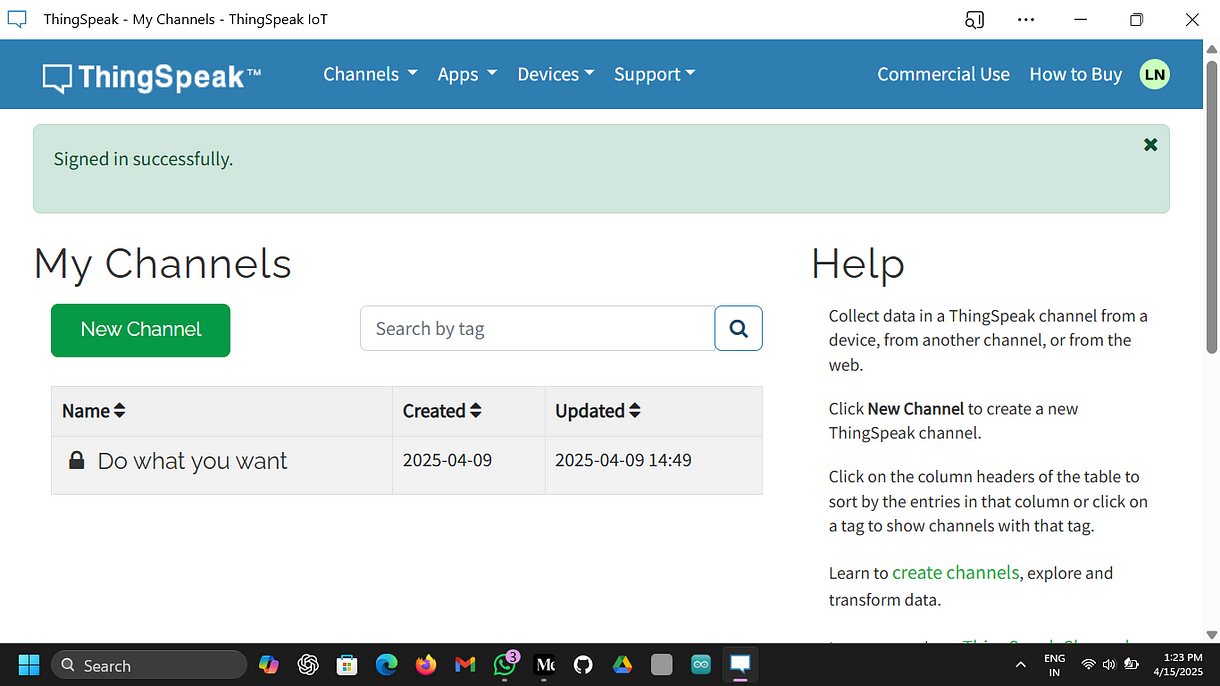Click the lock icon beside Do what you want
The height and width of the screenshot is (686, 1220).
(x=76, y=460)
